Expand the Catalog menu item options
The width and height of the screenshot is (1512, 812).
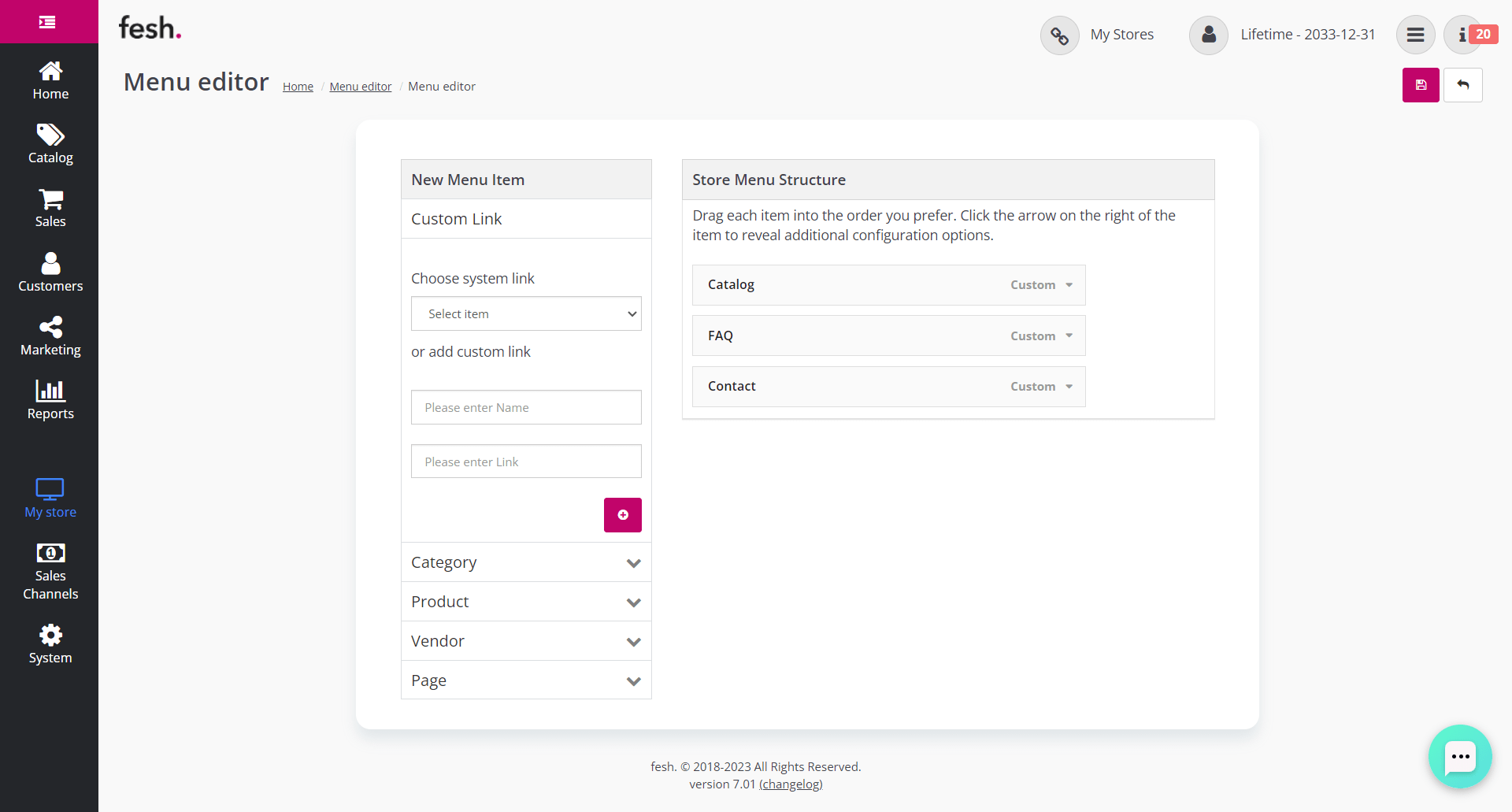point(1069,285)
